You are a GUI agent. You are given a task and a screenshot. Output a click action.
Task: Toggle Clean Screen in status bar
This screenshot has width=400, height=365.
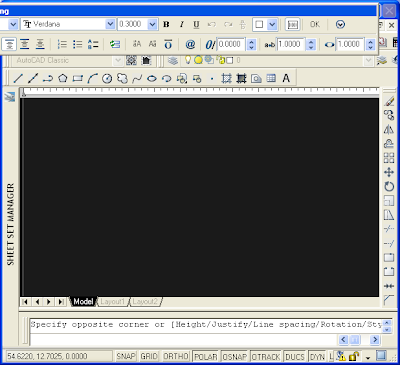coord(381,356)
